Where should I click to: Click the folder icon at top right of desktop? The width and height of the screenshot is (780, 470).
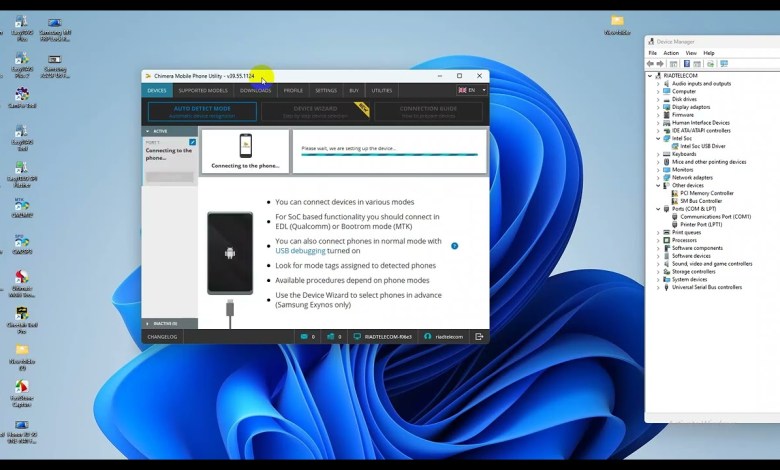coord(617,20)
